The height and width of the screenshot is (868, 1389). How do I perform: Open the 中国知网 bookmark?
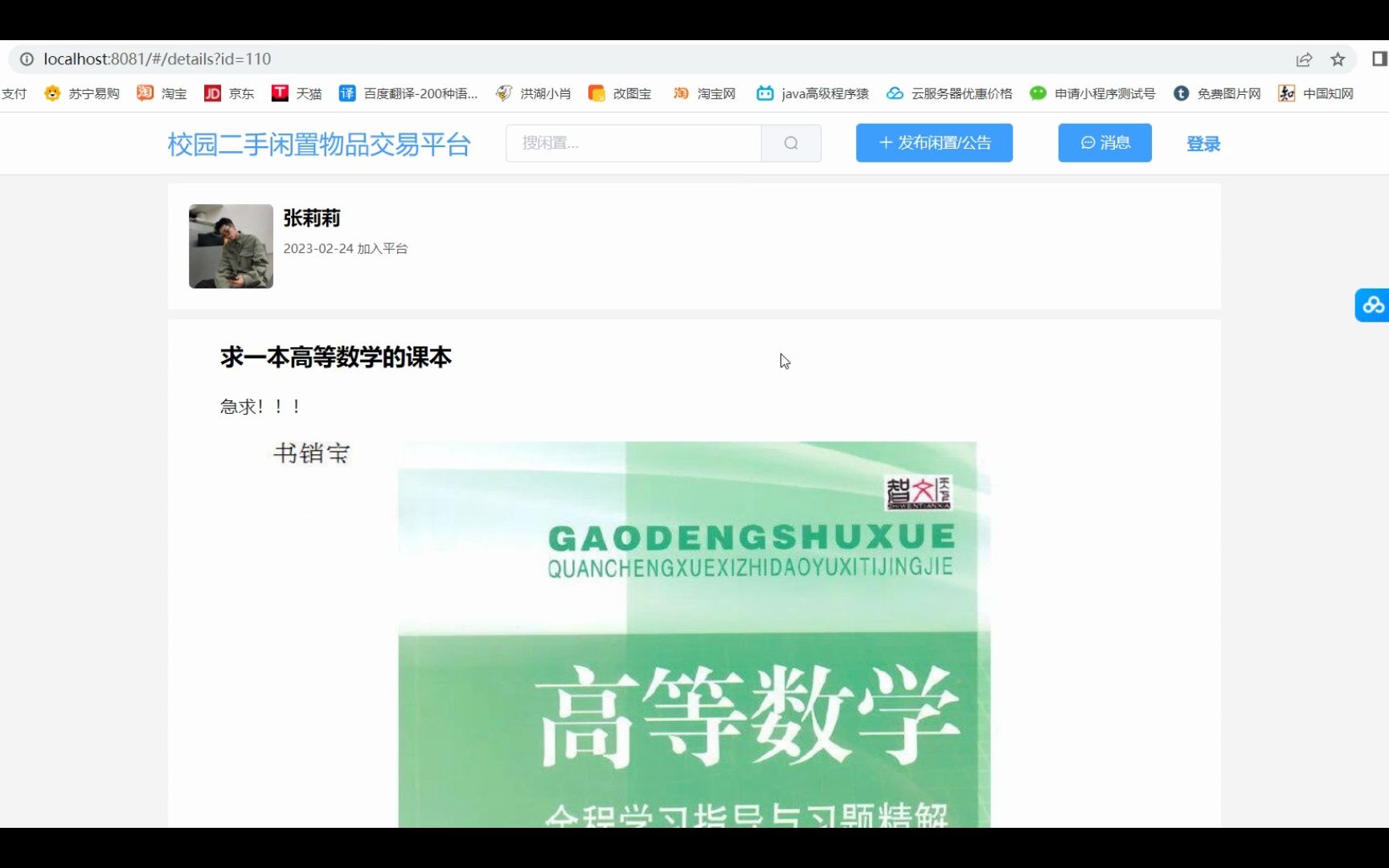(1316, 93)
